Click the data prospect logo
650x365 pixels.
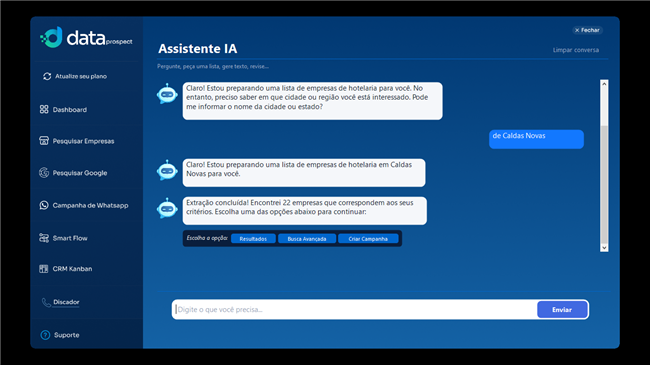(x=86, y=37)
